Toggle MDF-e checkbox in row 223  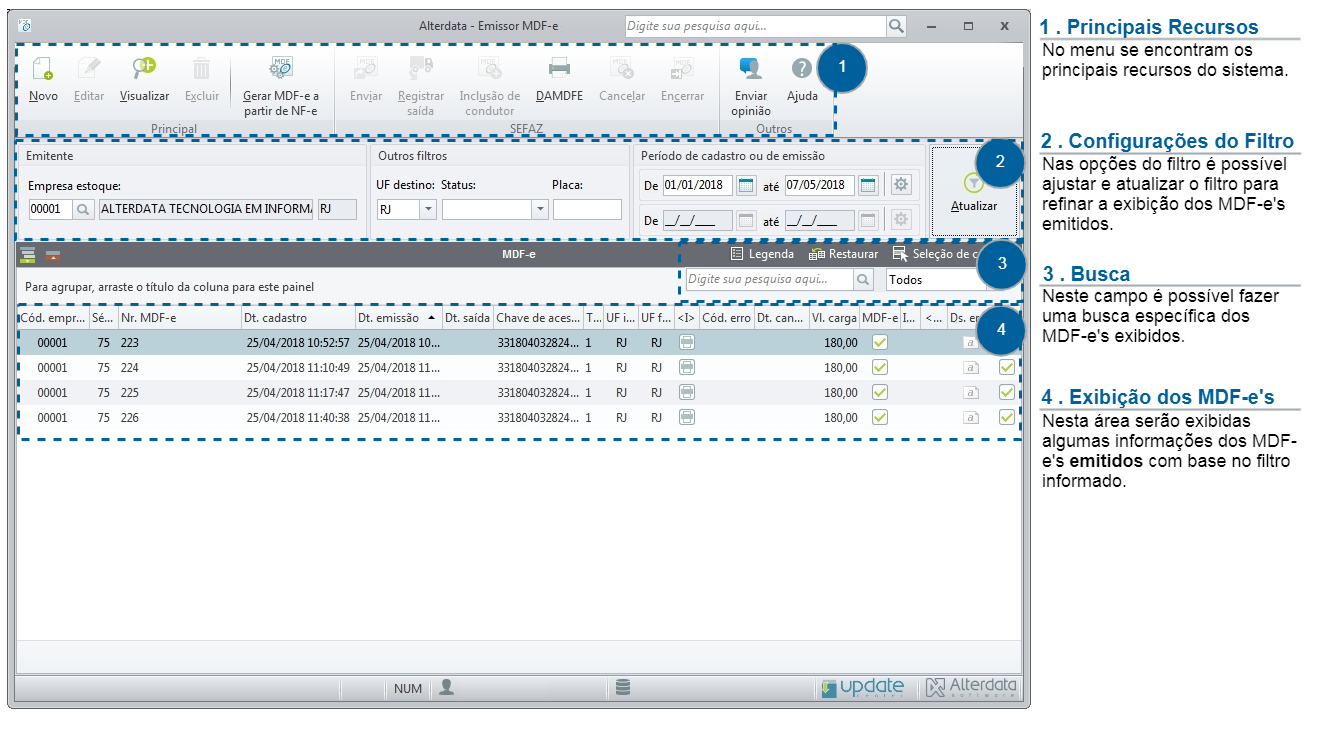pos(880,342)
